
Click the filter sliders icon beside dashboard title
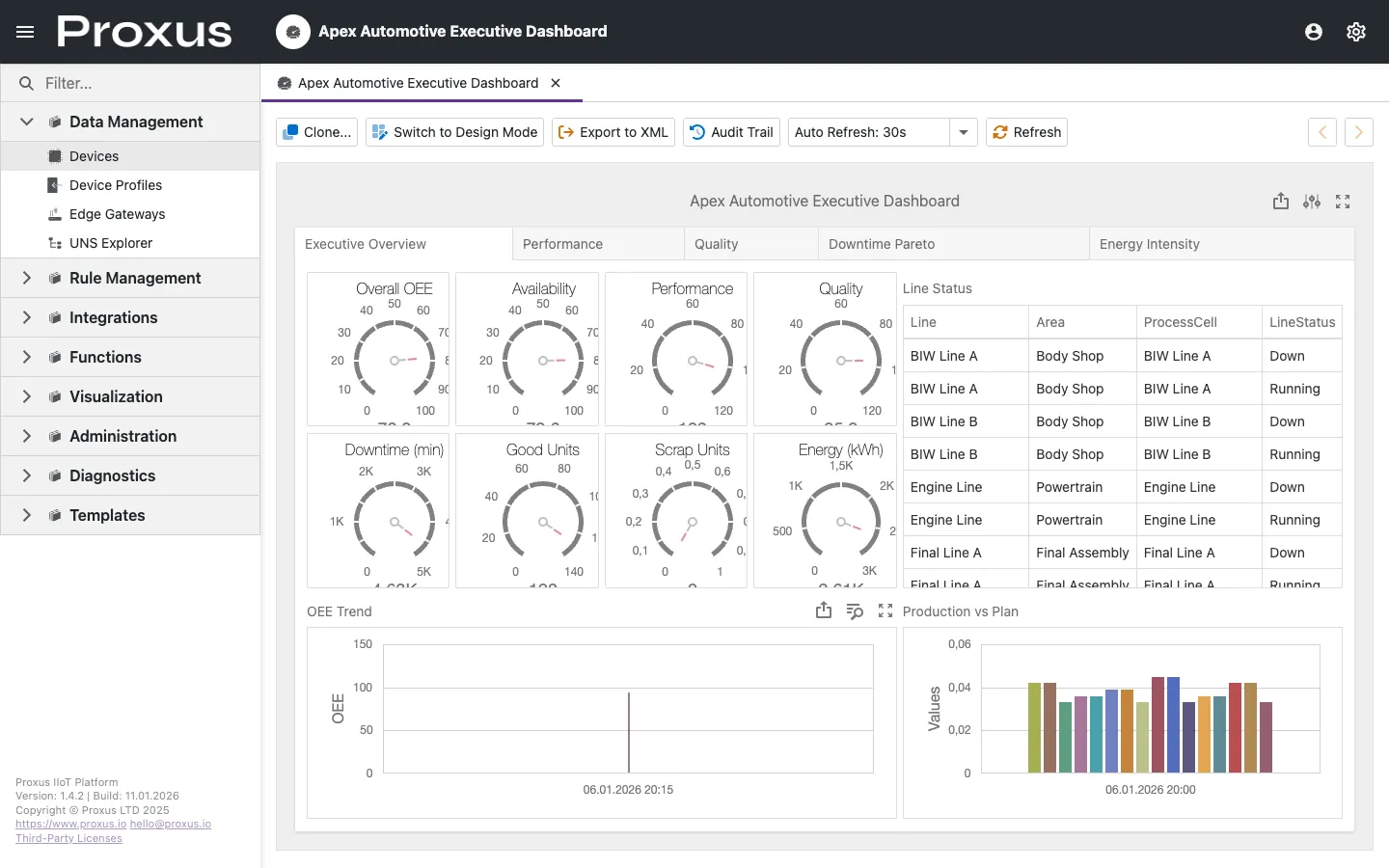[x=1312, y=201]
